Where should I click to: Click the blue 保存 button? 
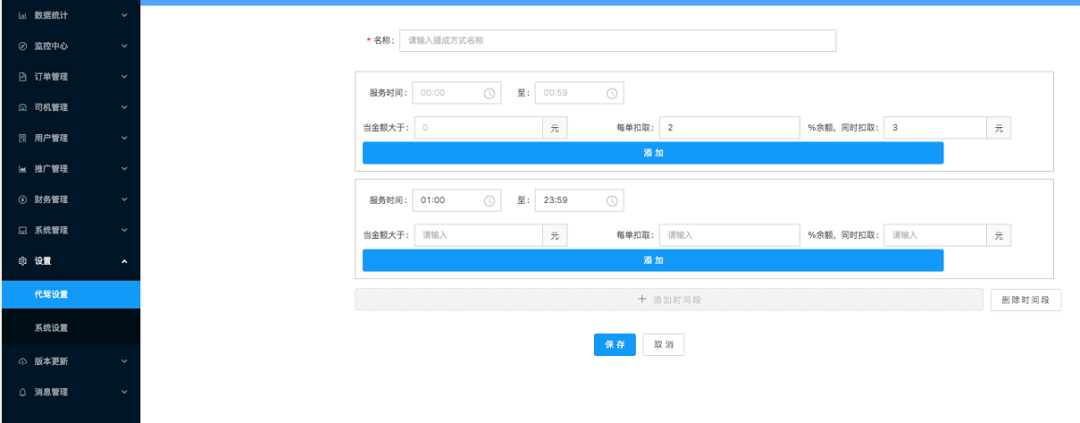click(x=614, y=344)
